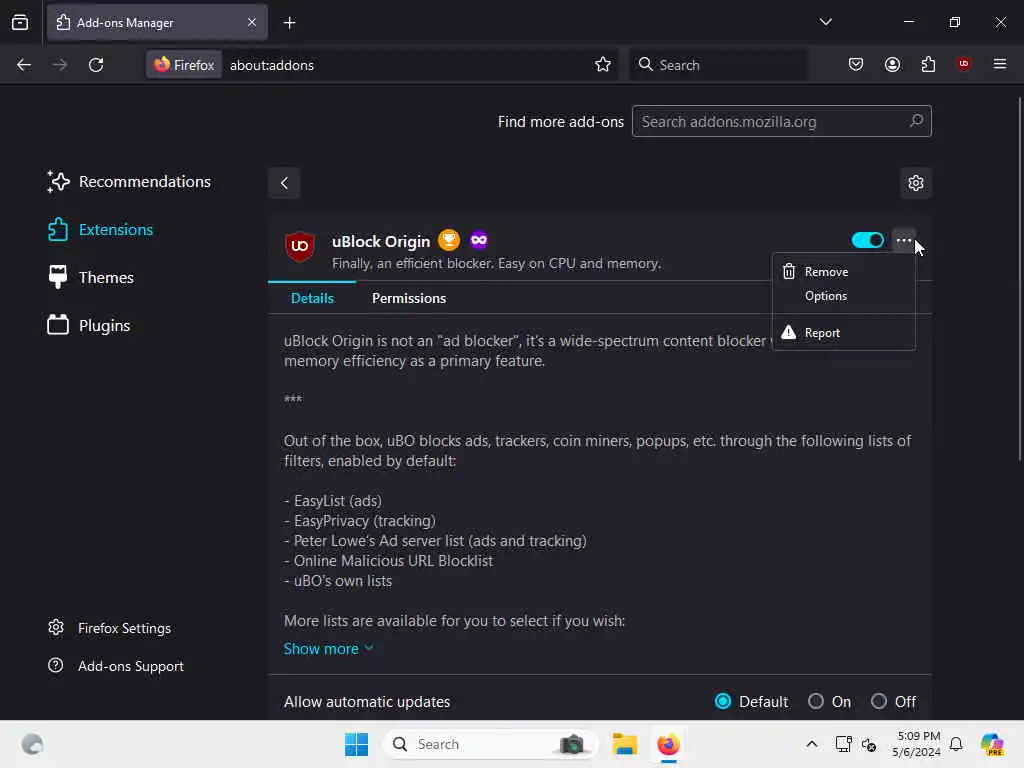Click the orange Recommended trophy badge
This screenshot has width=1024, height=768.
[x=449, y=240]
